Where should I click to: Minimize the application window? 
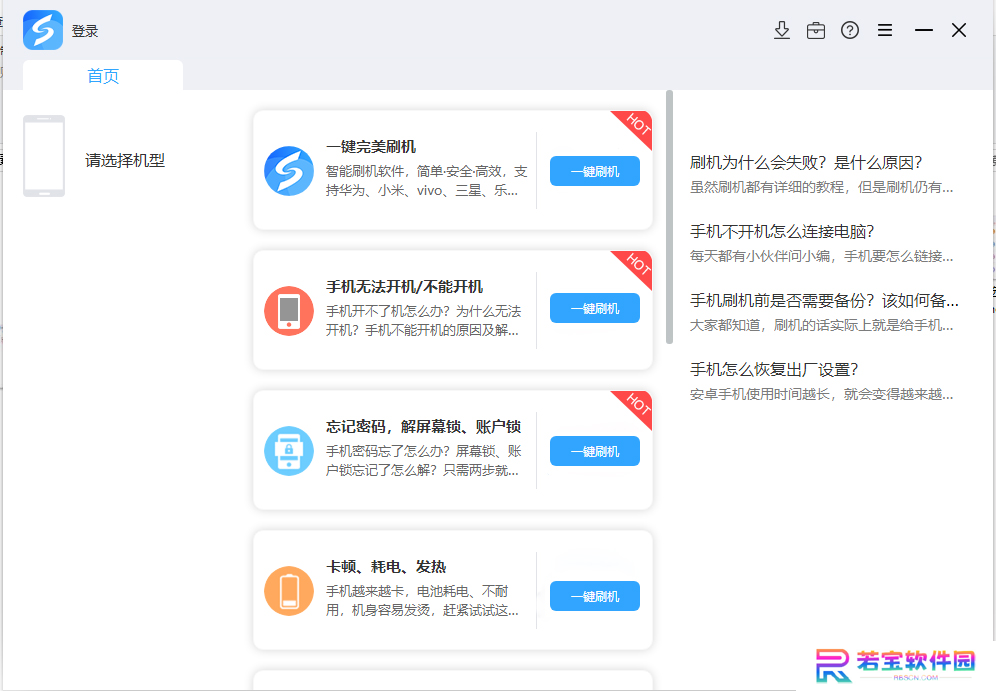tap(924, 30)
